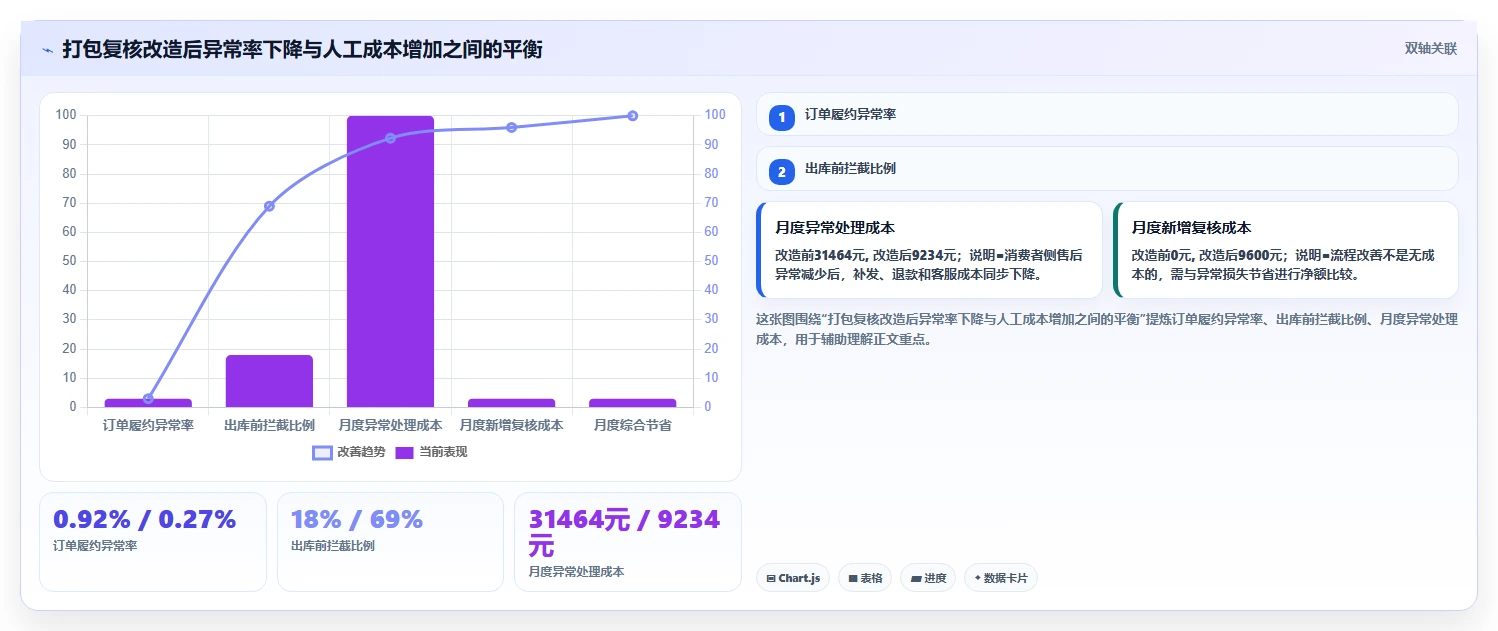Click the 月度新增复核成本 bar
The height and width of the screenshot is (631, 1498).
tap(511, 403)
